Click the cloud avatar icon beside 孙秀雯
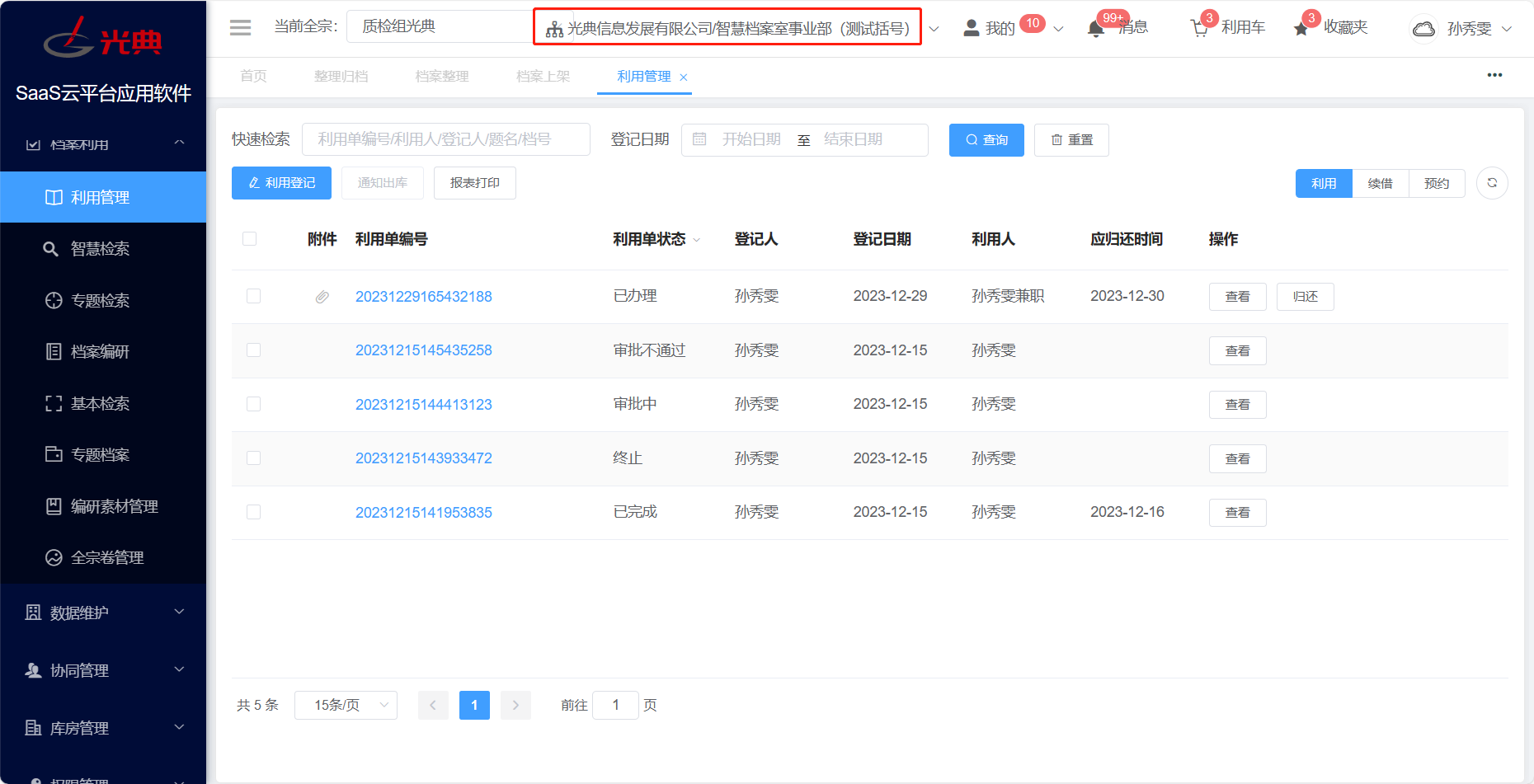Screen dimensions: 1534x784 tap(1423, 29)
